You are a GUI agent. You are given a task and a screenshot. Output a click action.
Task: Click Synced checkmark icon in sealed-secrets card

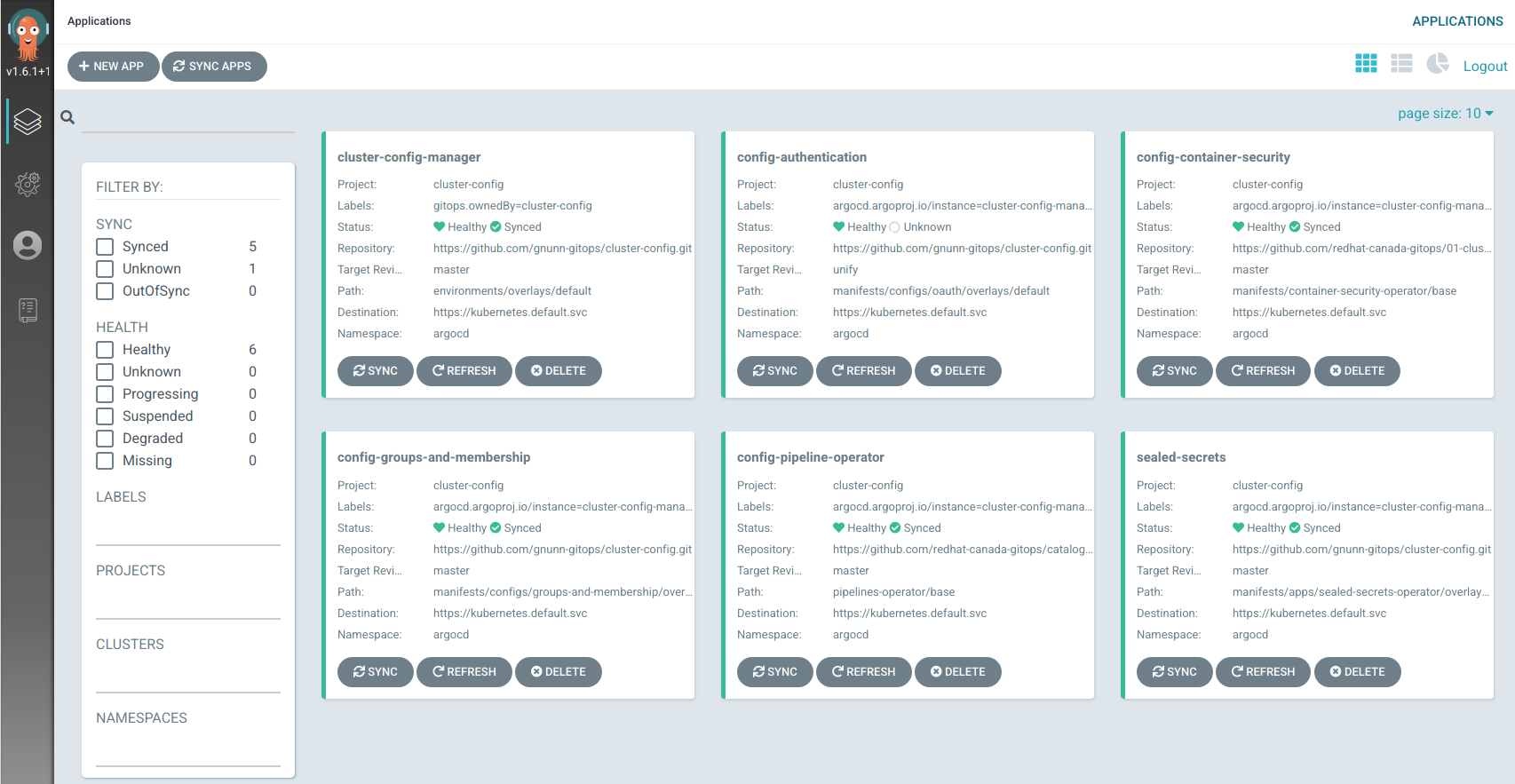coord(1295,528)
